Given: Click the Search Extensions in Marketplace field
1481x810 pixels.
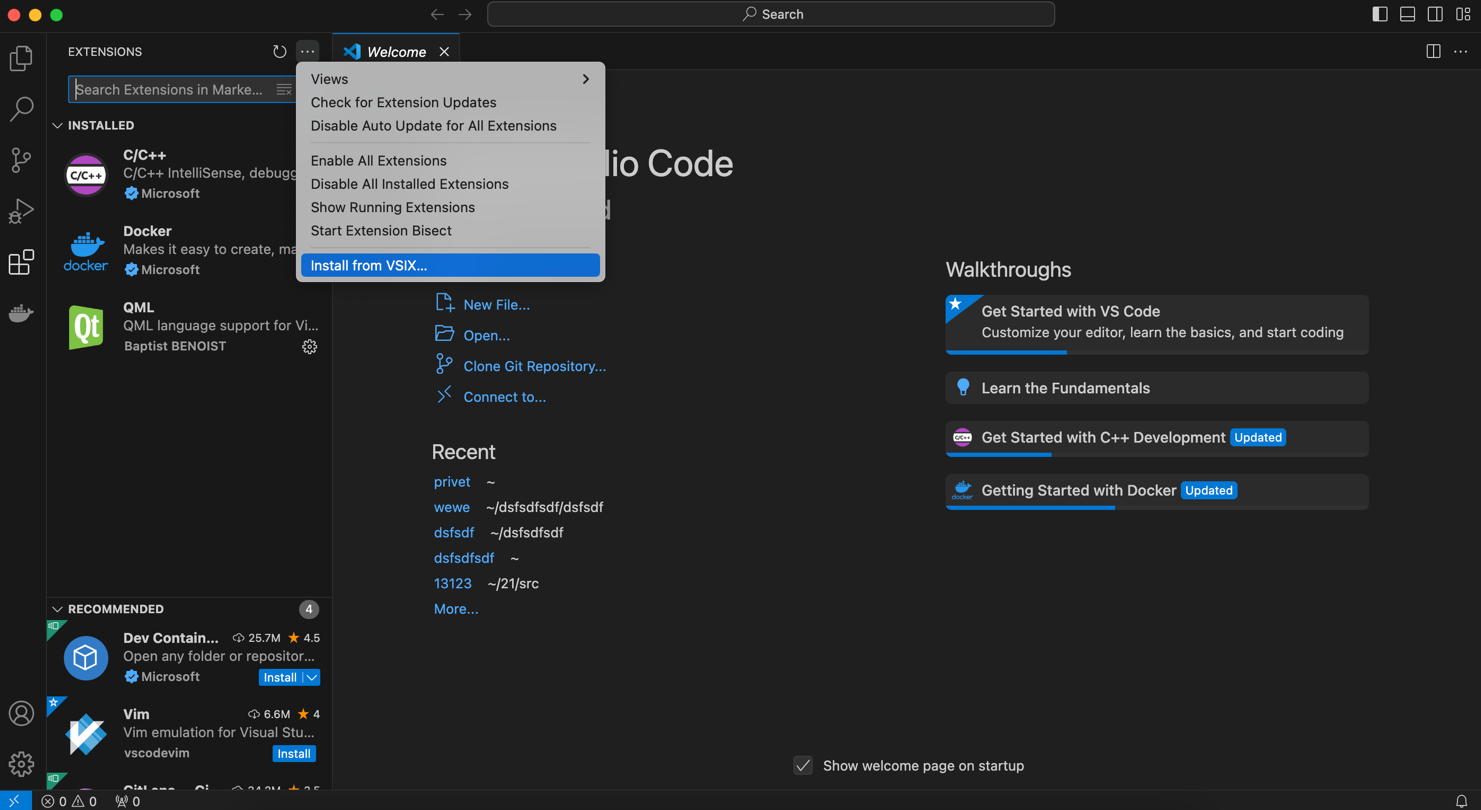Looking at the screenshot, I should 170,90.
